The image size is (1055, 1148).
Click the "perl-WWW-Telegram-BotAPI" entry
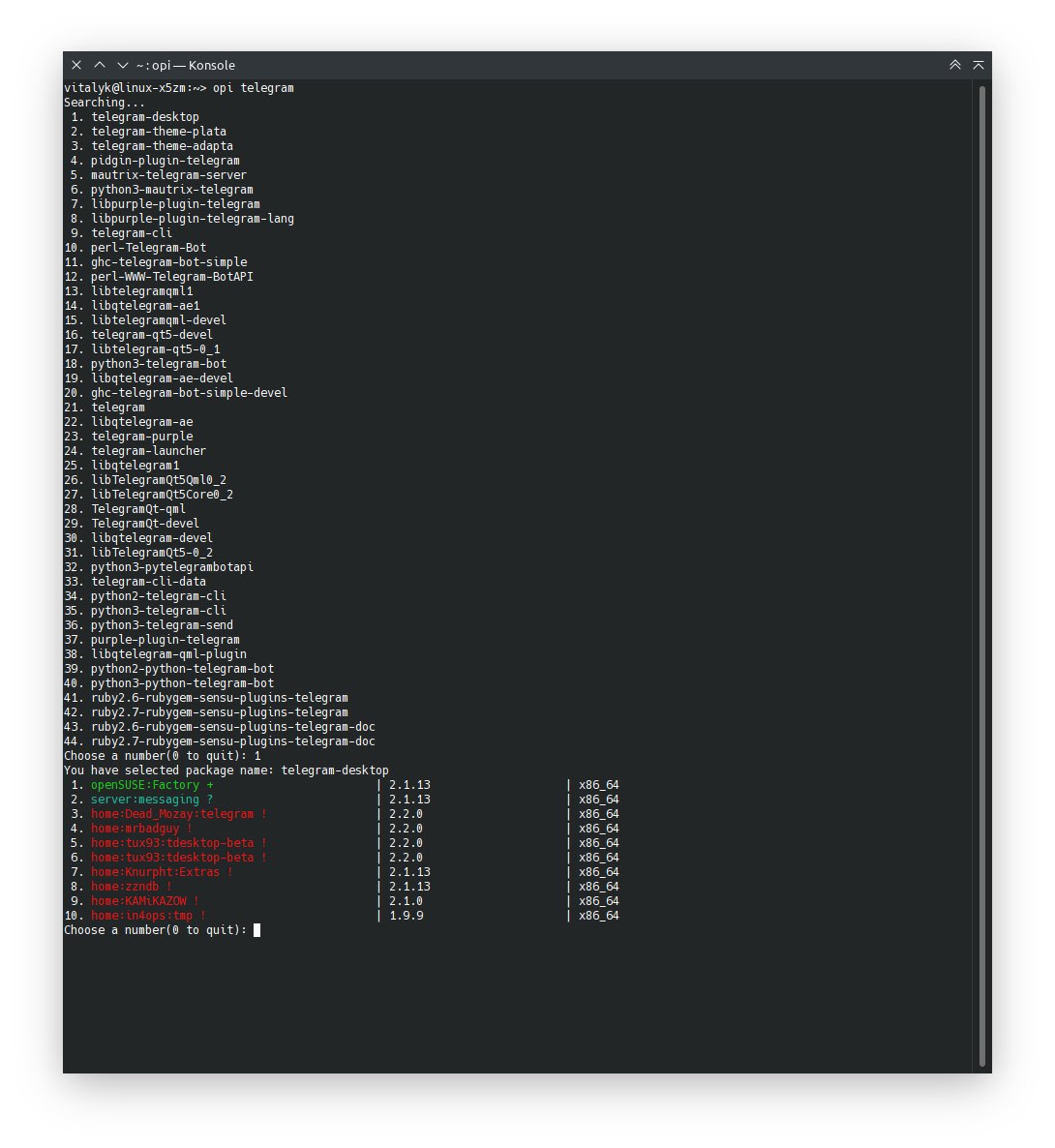pyautogui.click(x=172, y=277)
